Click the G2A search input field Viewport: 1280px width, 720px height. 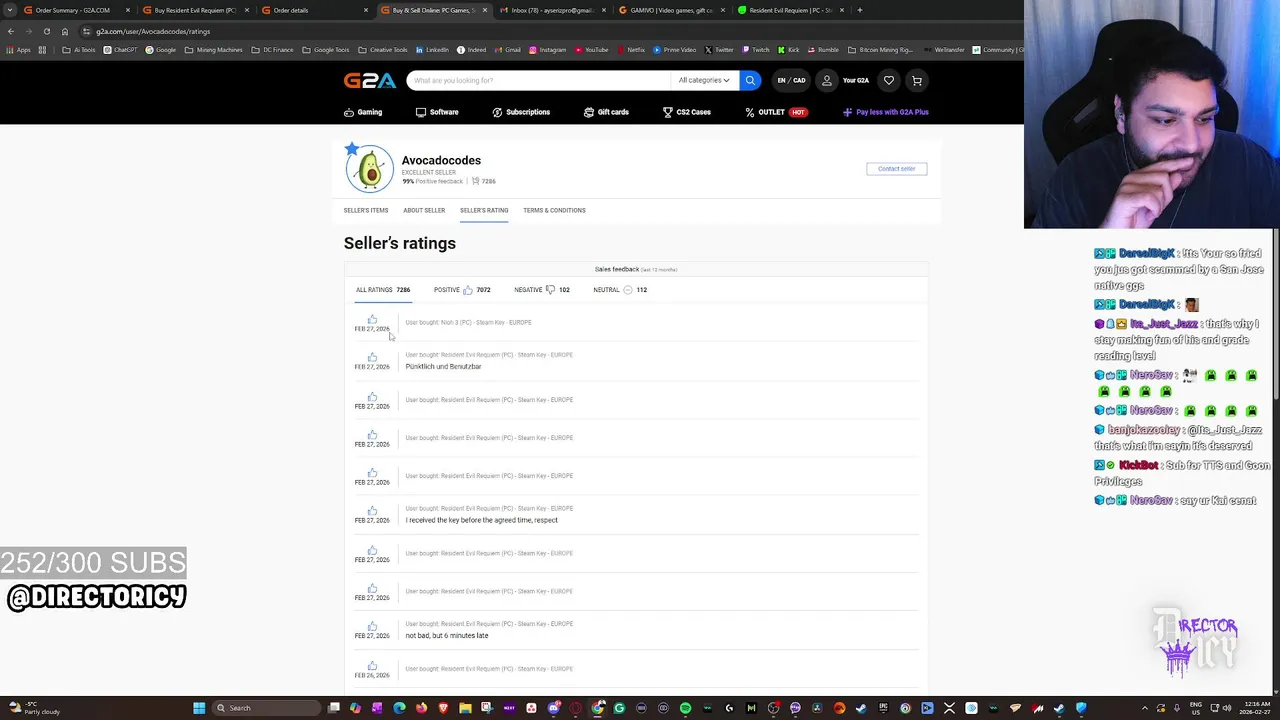point(538,80)
